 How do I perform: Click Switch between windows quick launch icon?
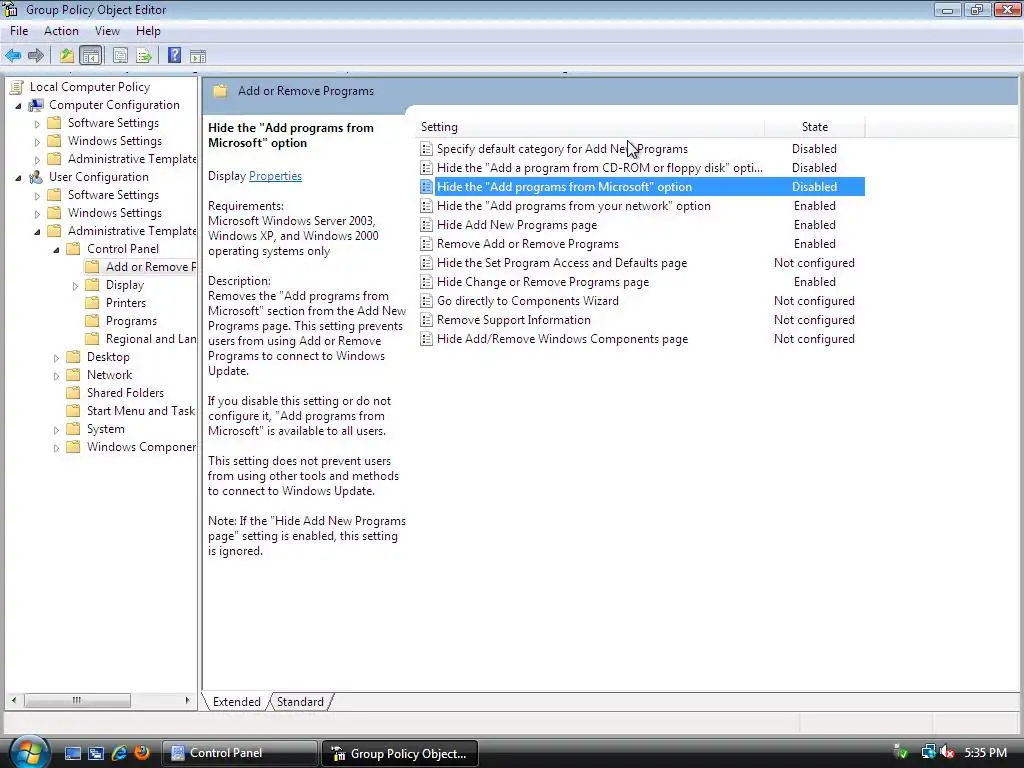(96, 753)
